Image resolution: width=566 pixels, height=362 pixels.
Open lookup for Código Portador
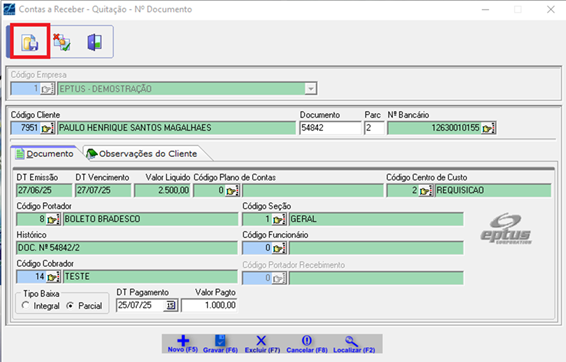tap(53, 219)
